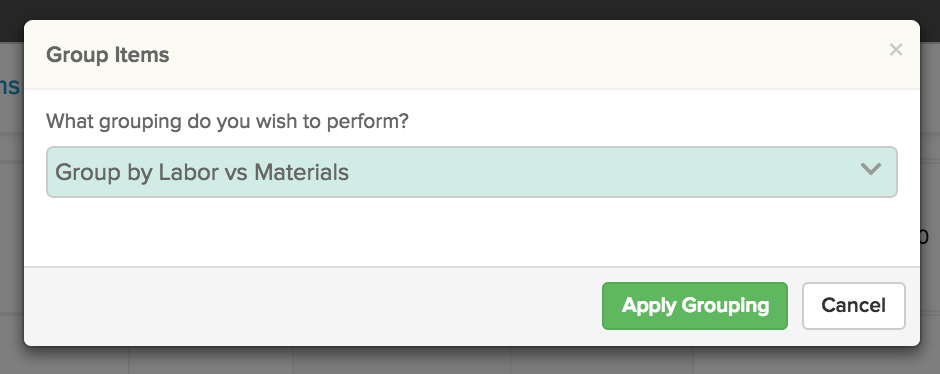Screen dimensions: 940x374
Task: Click the green Apply Grouping button
Action: tap(695, 306)
